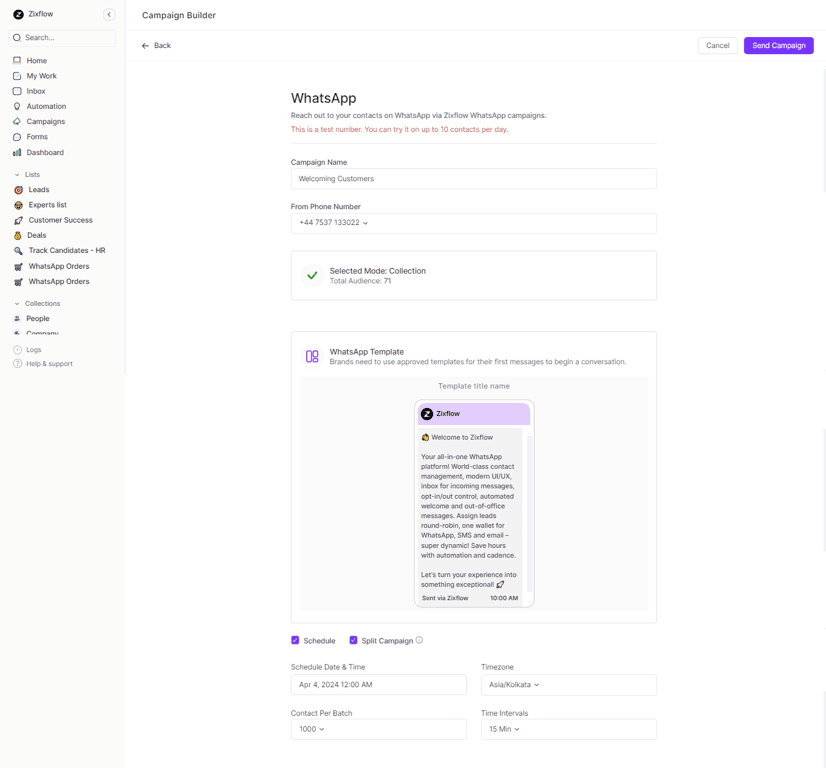Click the Send Campaign button

pos(778,46)
